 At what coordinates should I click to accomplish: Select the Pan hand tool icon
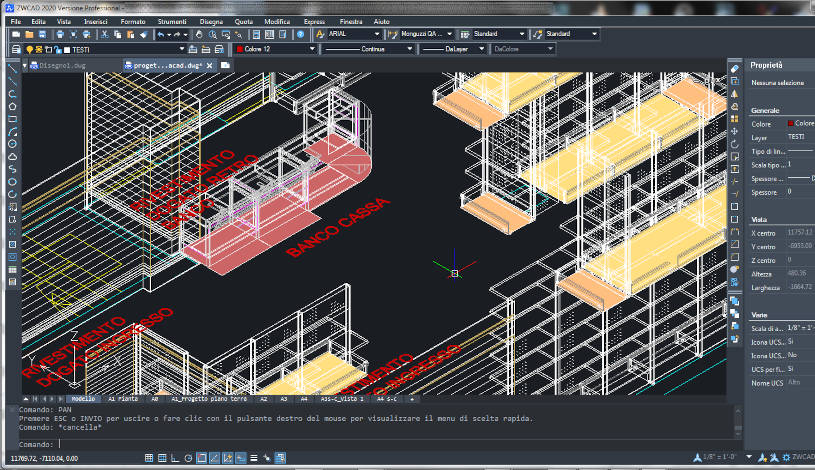199,34
